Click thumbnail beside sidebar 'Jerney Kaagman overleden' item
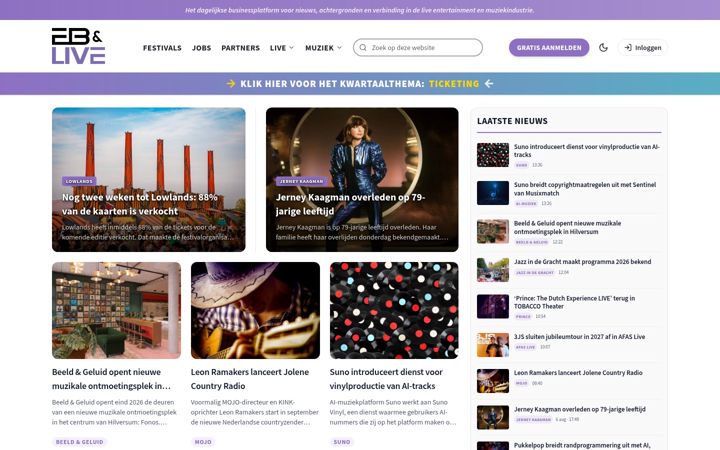This screenshot has width=720, height=450. (x=493, y=417)
